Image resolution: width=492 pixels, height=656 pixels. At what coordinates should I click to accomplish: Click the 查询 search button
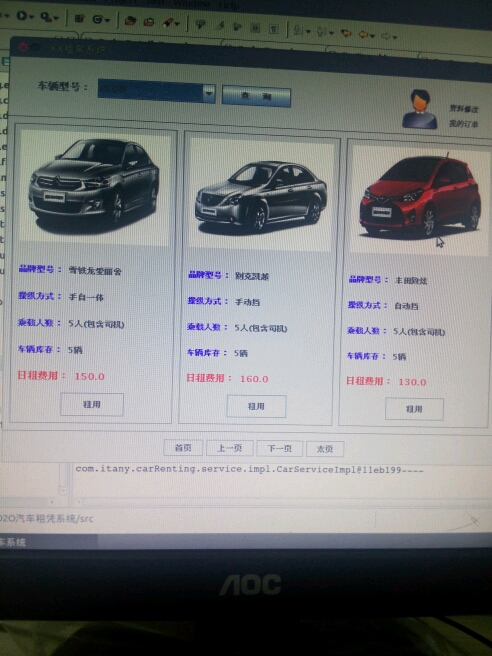point(256,96)
